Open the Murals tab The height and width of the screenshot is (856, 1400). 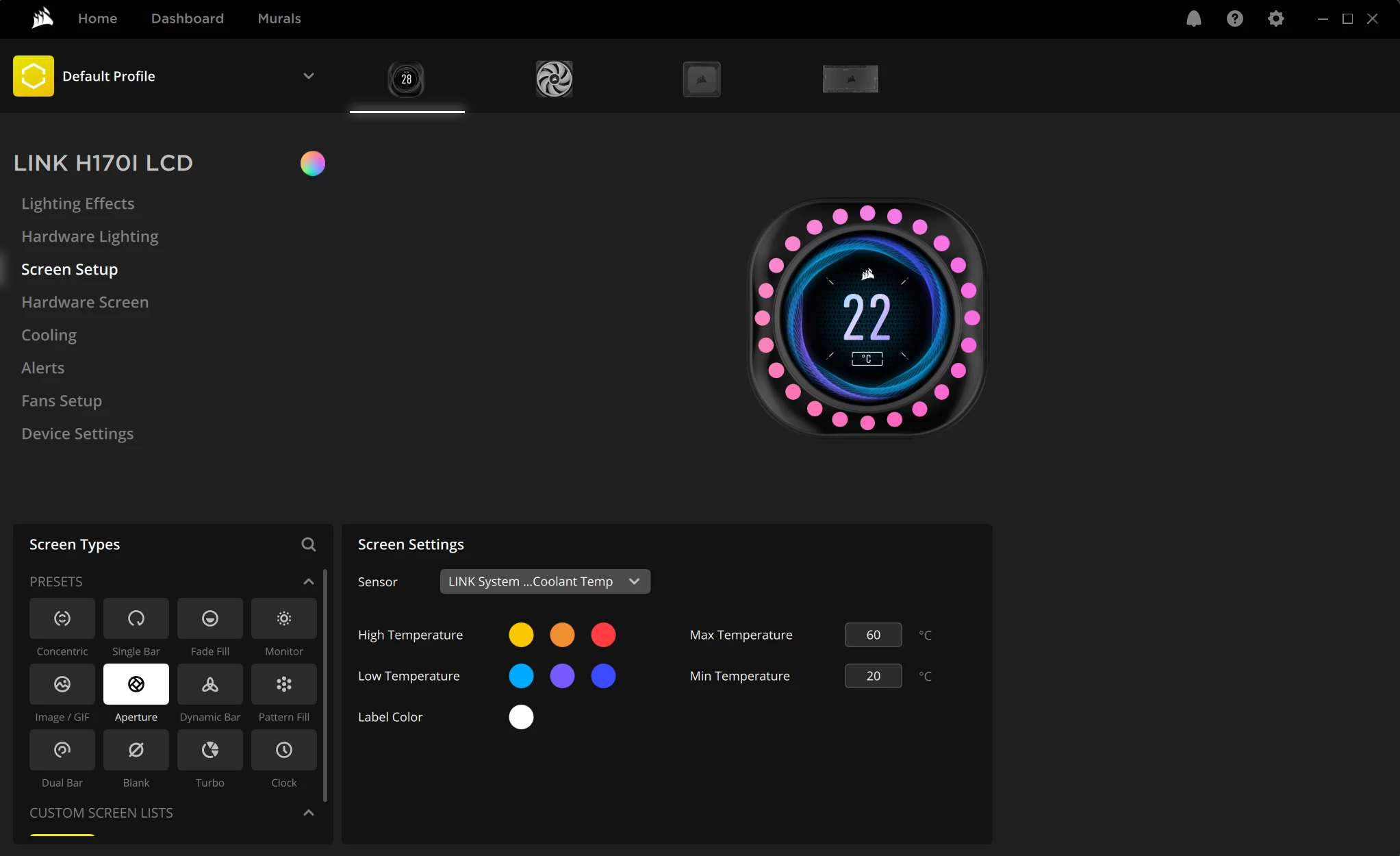point(279,18)
